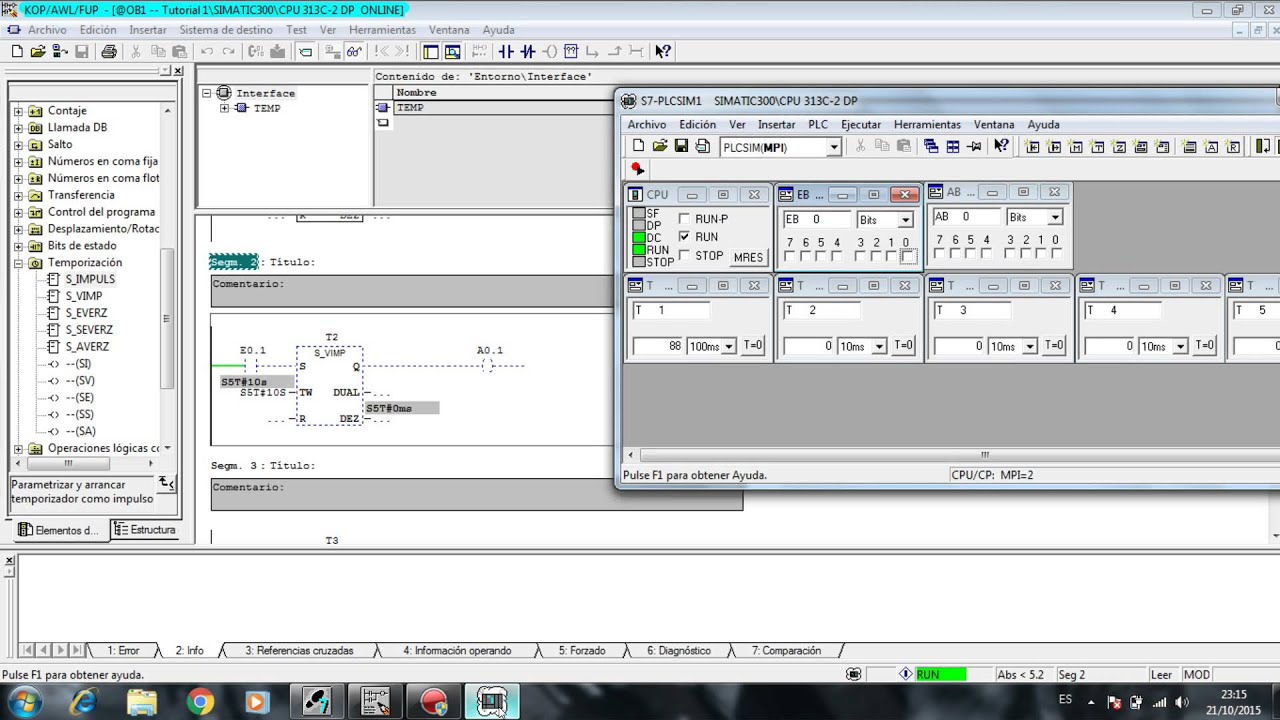Toggle bit 0 checkbox of AB 0
The height and width of the screenshot is (720, 1280).
pyautogui.click(x=1056, y=253)
